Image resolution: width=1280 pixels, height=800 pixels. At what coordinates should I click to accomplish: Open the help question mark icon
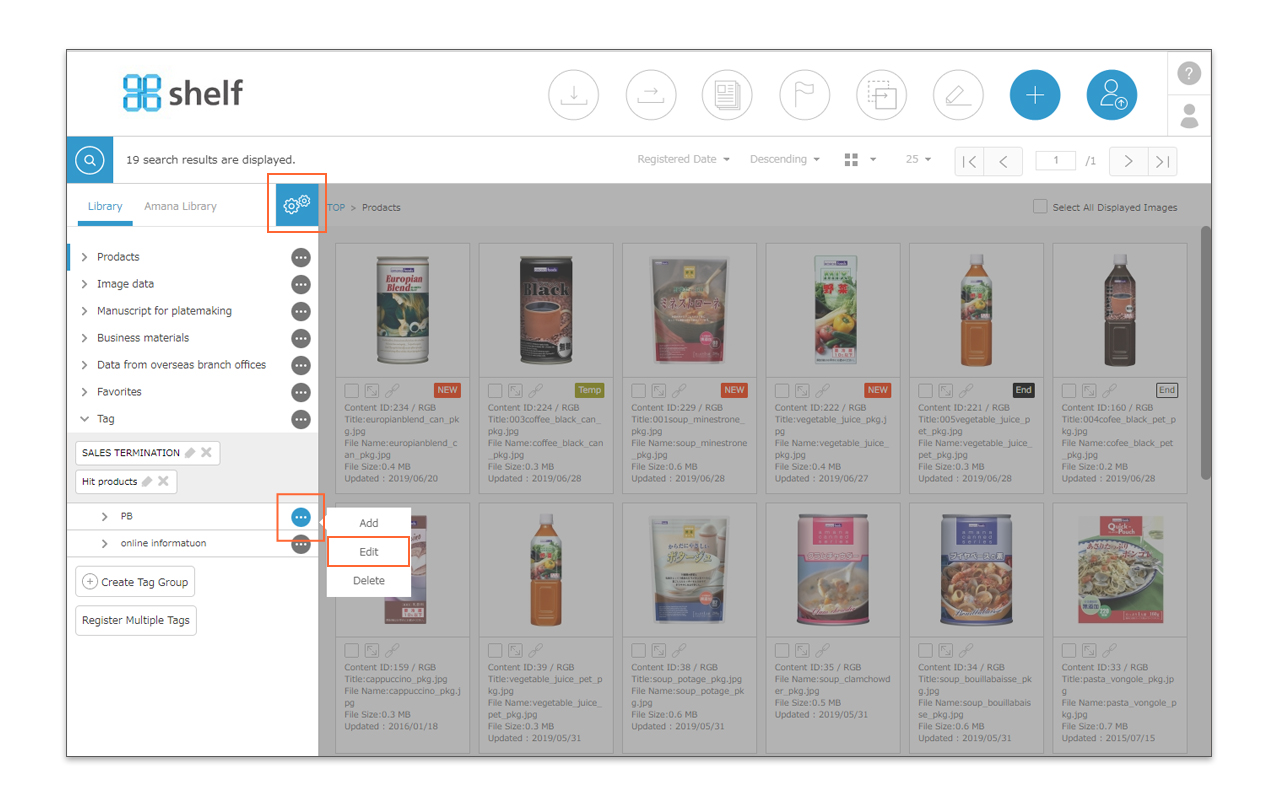click(x=1188, y=73)
